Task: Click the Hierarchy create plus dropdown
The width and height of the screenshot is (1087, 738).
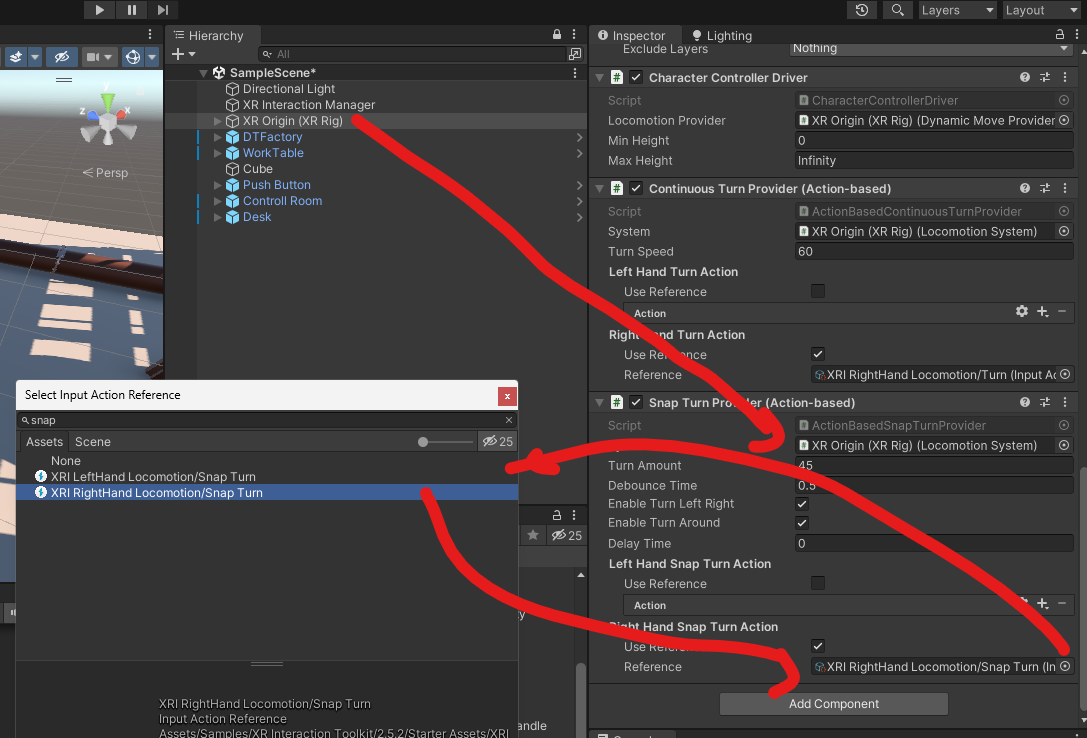Action: click(x=183, y=54)
